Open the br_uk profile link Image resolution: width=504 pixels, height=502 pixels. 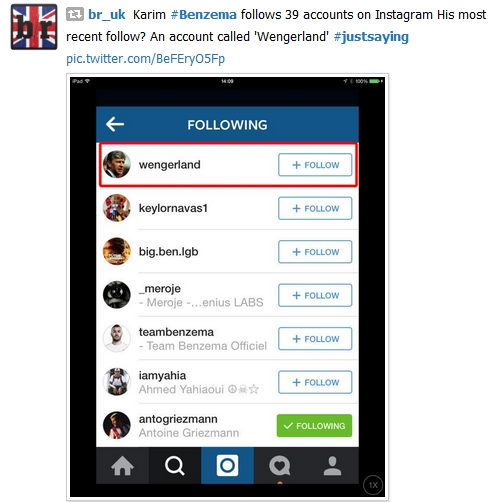[x=107, y=15]
